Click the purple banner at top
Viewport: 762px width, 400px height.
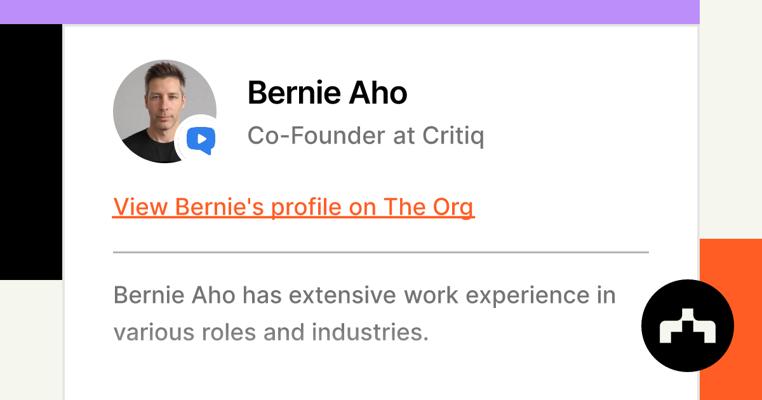pos(349,11)
